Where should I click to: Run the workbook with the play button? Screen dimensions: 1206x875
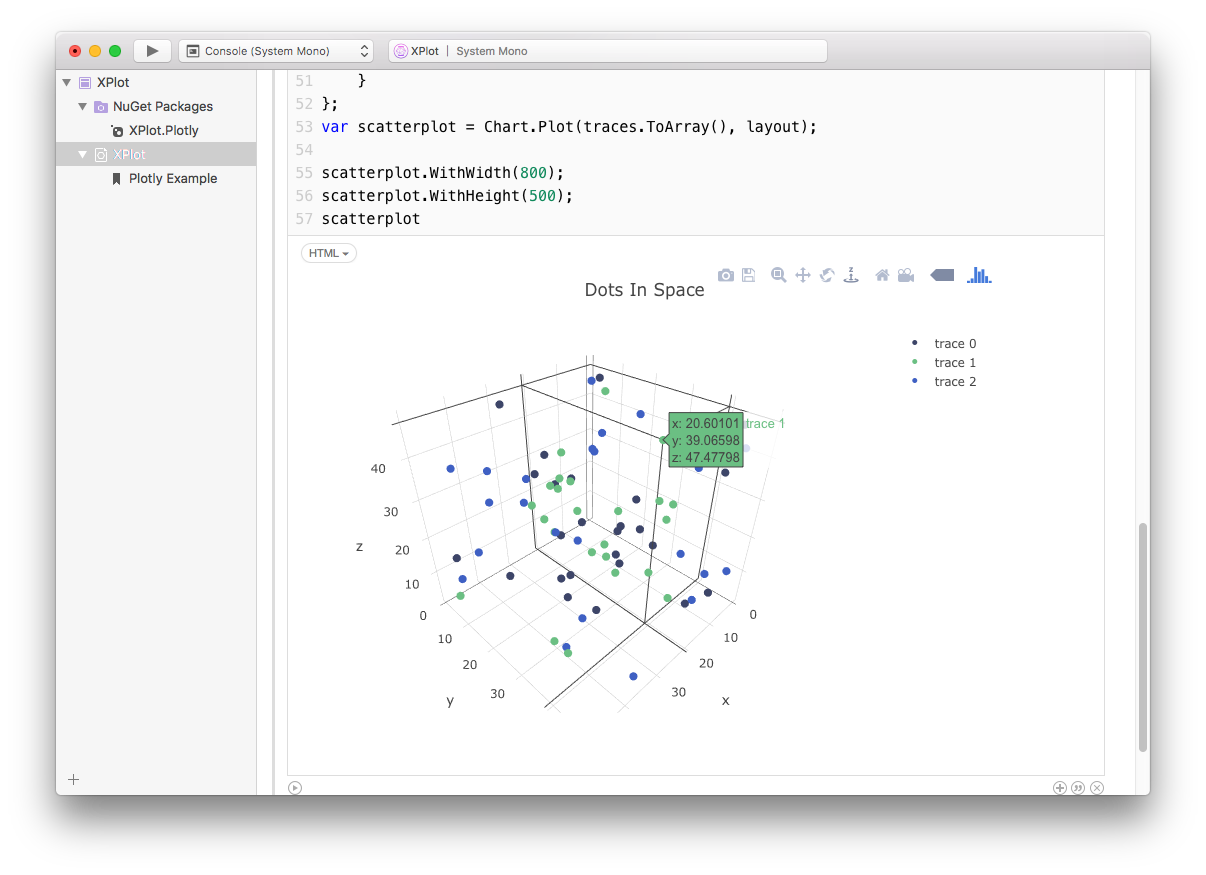[x=152, y=50]
